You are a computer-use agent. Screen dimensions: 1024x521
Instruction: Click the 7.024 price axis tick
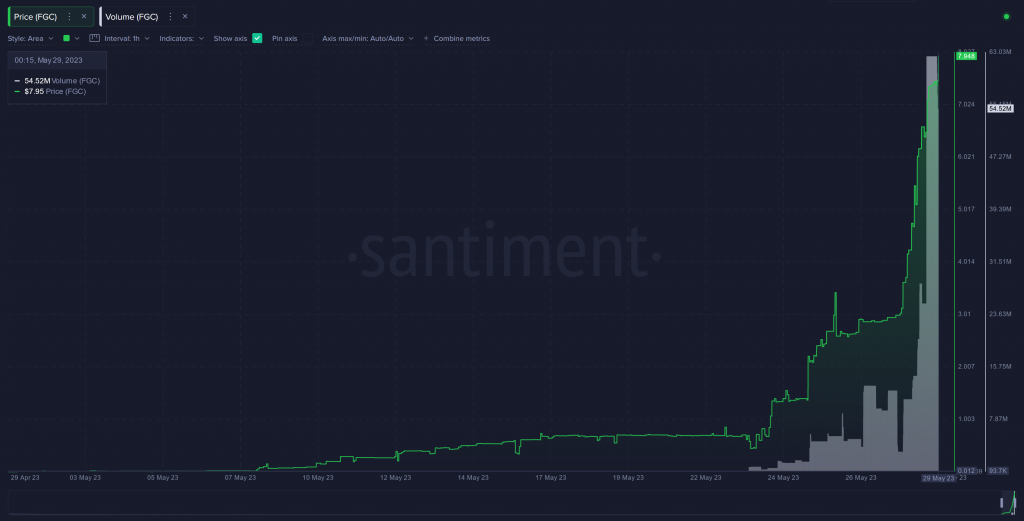[x=966, y=104]
